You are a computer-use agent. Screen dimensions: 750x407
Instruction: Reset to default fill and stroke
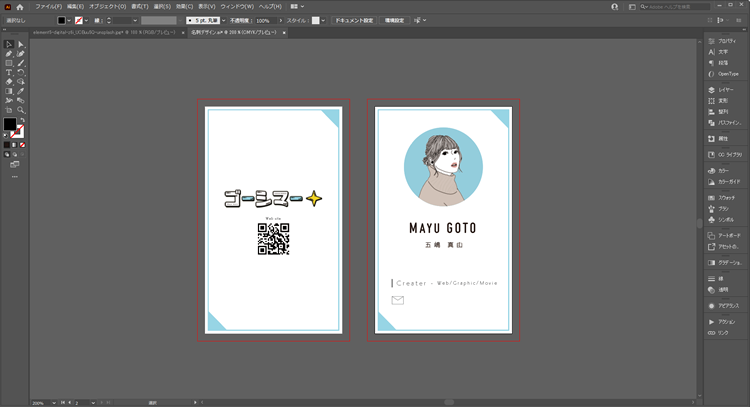pyautogui.click(x=5, y=137)
